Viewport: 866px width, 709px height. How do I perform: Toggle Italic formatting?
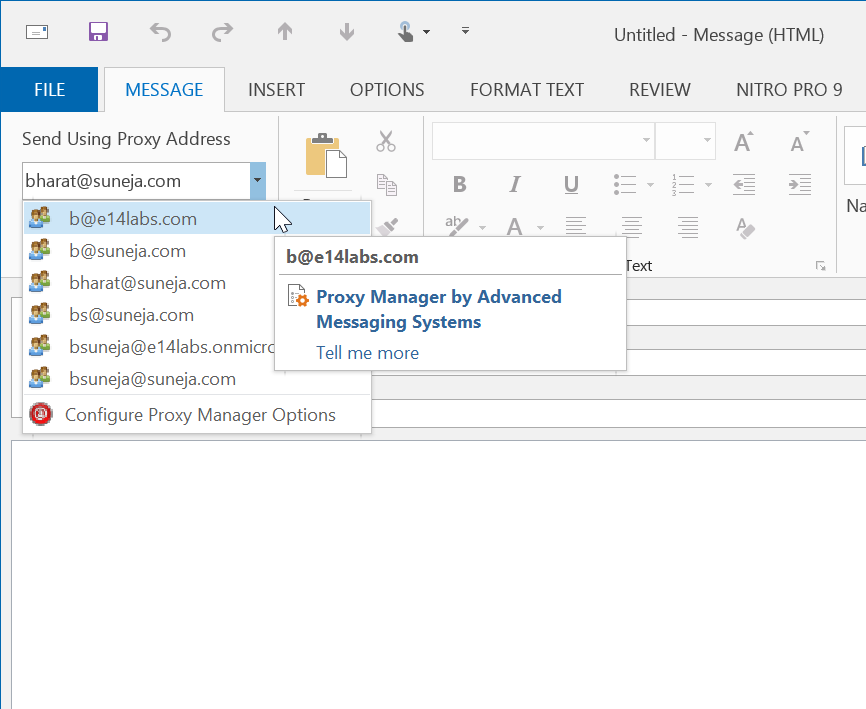pos(515,184)
